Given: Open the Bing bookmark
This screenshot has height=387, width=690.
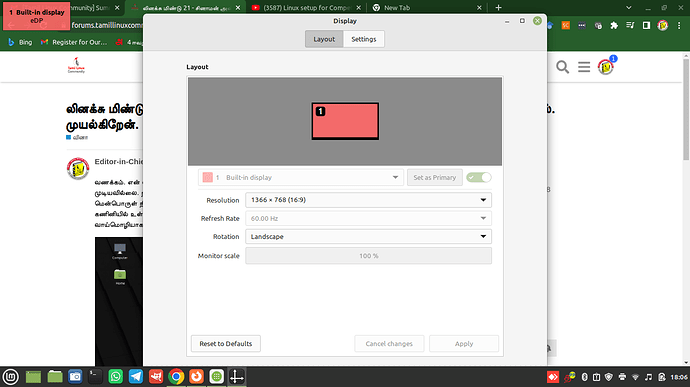Looking at the screenshot, I should point(20,42).
